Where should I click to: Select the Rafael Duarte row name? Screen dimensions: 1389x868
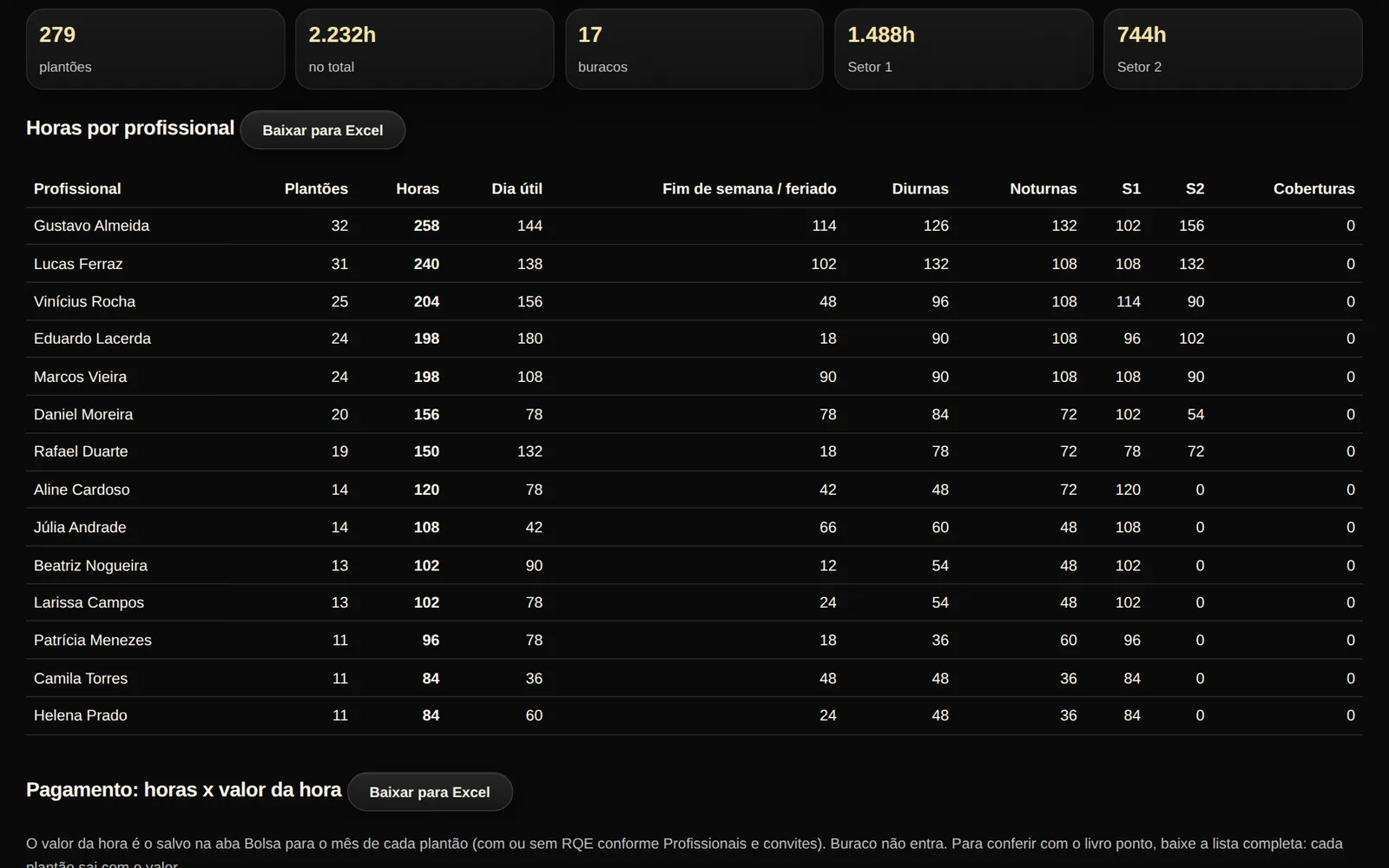[x=81, y=451]
